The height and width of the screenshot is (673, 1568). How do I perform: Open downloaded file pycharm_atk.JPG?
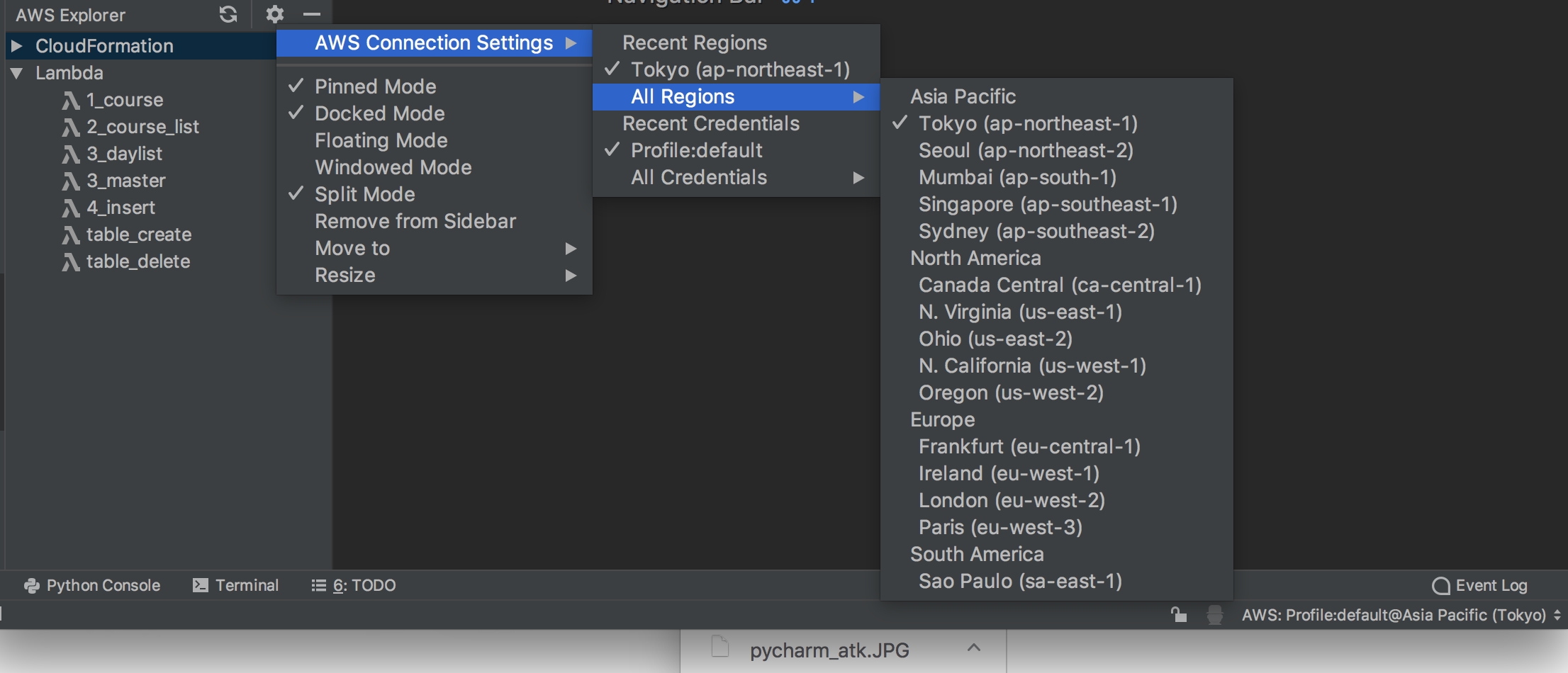pos(829,650)
